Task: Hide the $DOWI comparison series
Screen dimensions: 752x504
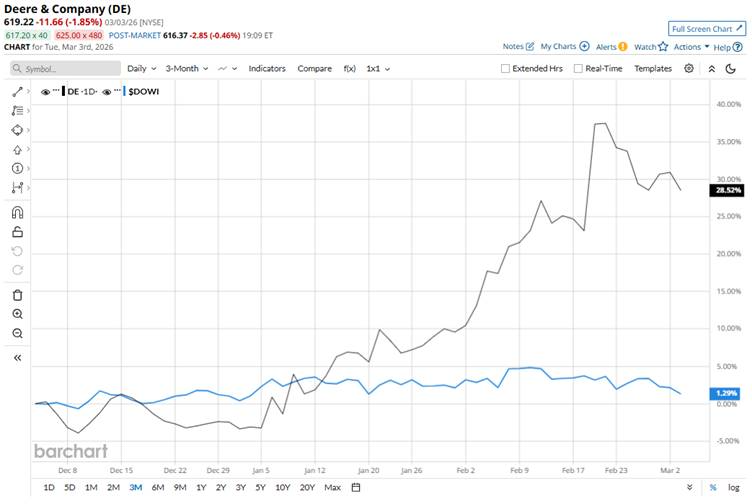Action: [108, 91]
